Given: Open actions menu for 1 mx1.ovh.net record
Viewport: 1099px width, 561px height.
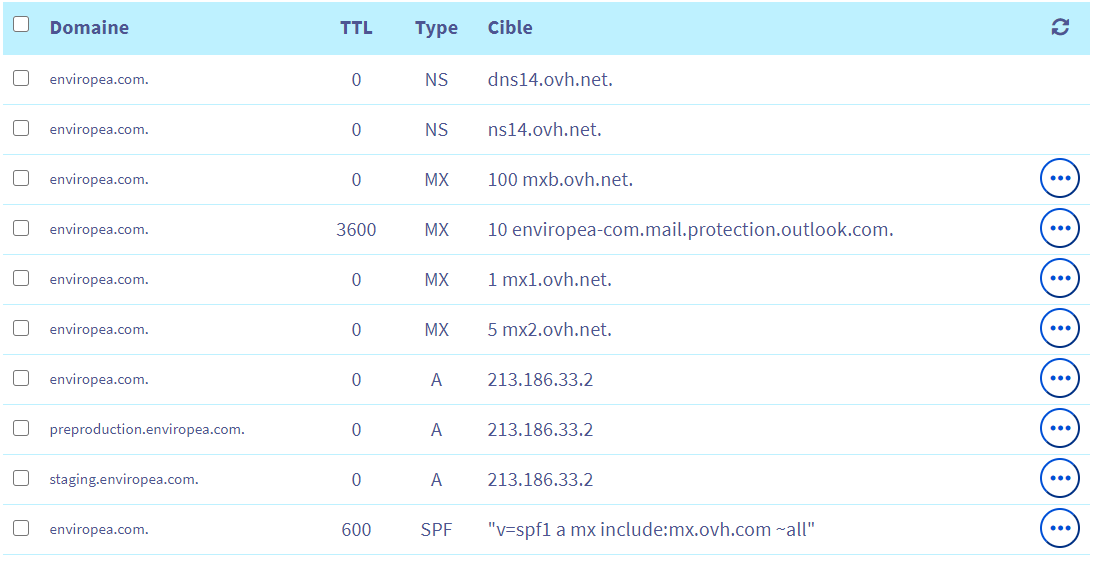Looking at the screenshot, I should tap(1059, 278).
